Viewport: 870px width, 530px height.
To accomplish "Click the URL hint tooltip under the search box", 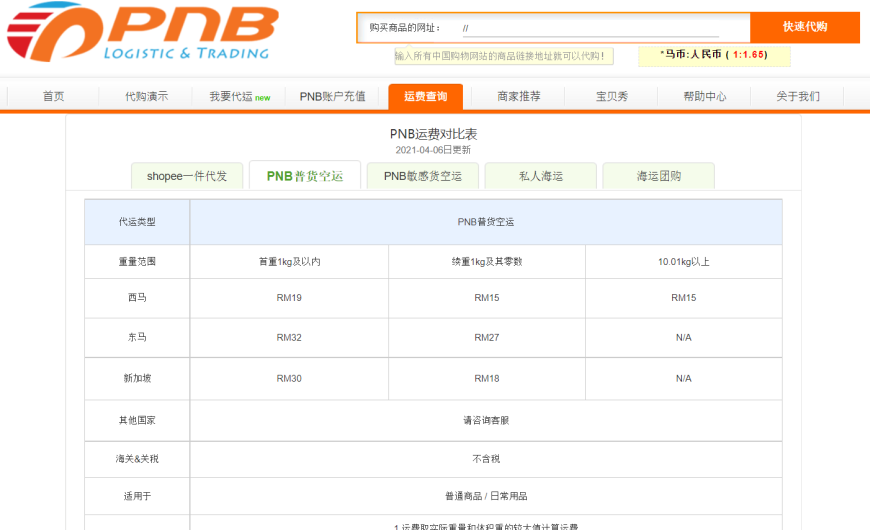I will pos(503,56).
